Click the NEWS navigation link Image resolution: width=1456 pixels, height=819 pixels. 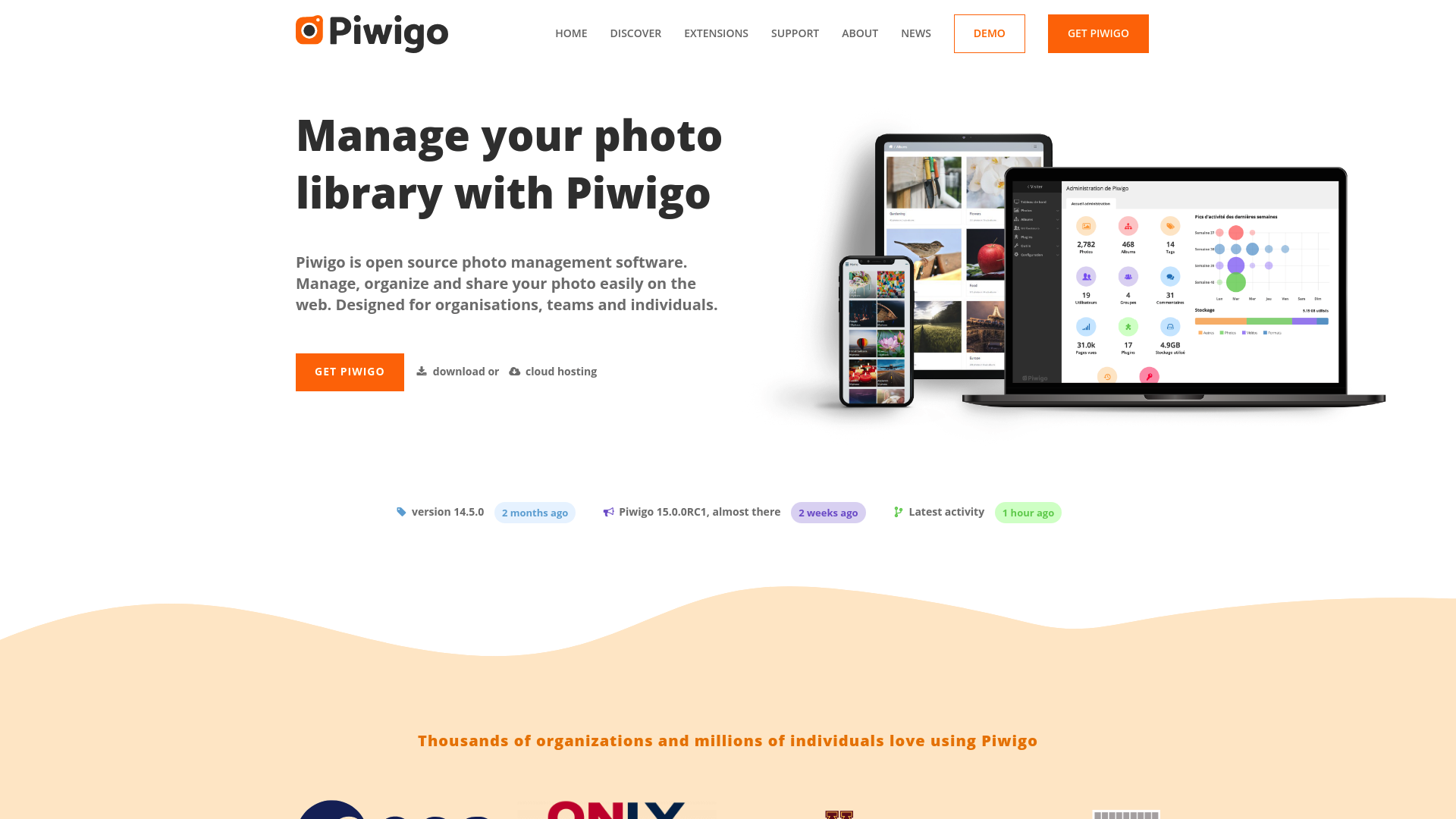(x=915, y=33)
